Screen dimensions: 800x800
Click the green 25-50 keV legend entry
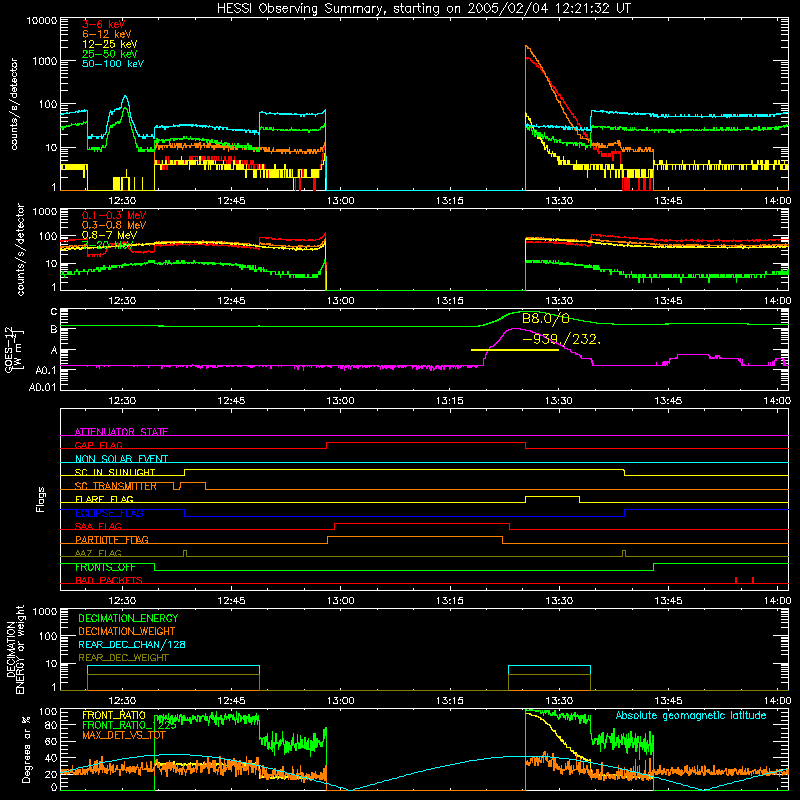pyautogui.click(x=110, y=54)
